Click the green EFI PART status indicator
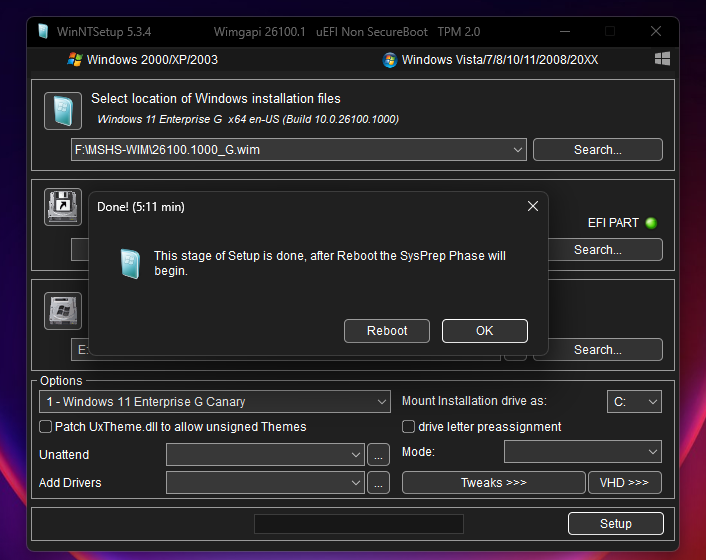 pos(651,223)
